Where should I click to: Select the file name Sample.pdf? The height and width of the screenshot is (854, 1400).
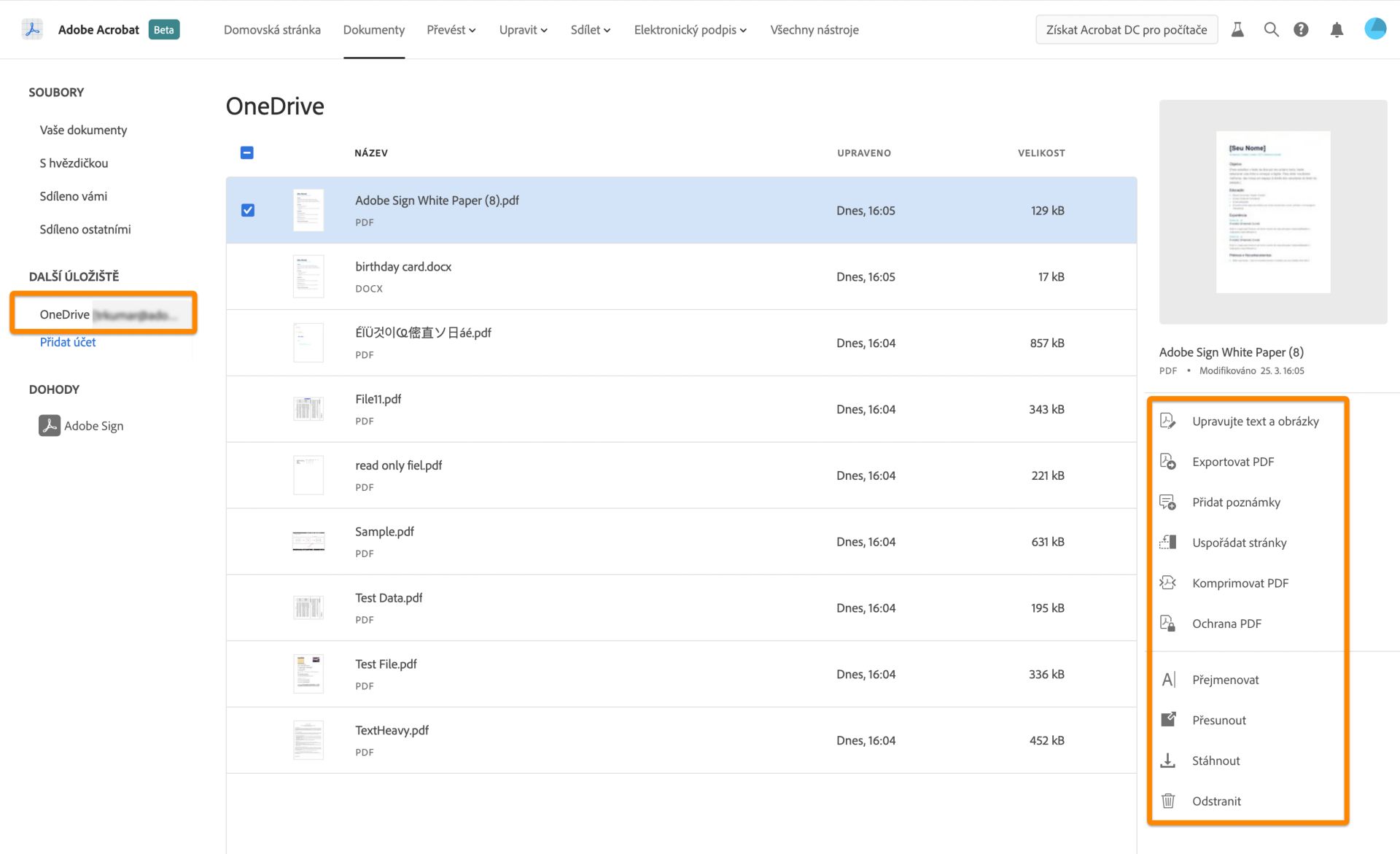384,532
